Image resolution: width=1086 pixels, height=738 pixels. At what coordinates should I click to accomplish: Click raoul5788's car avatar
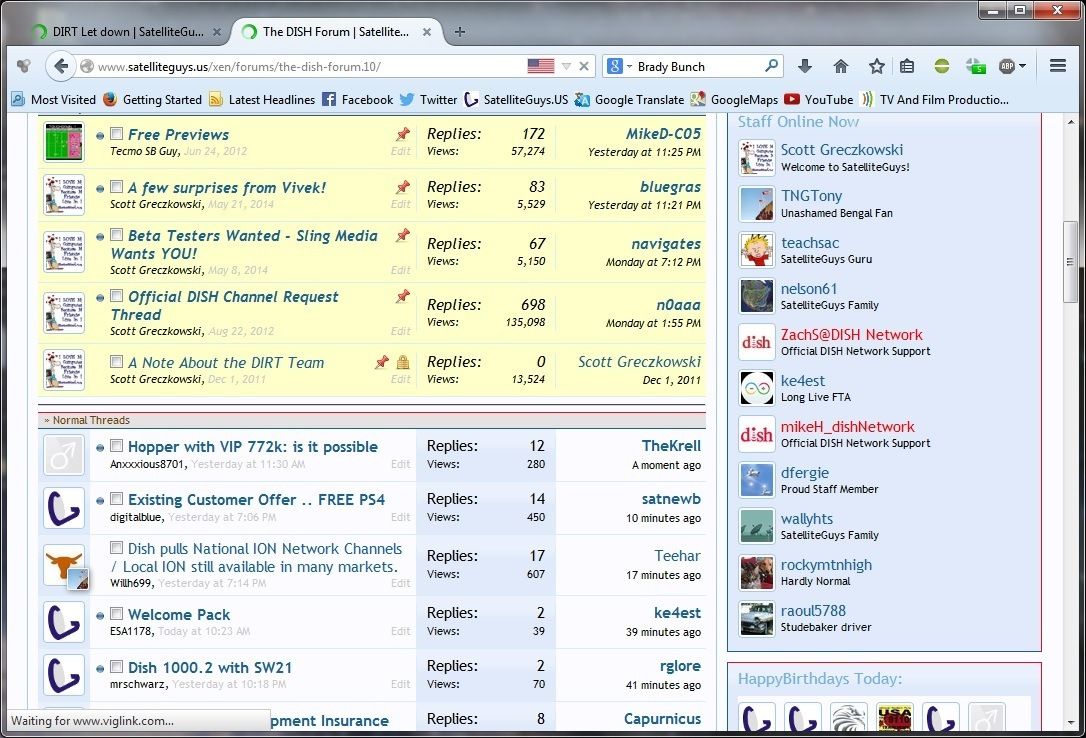coord(756,618)
